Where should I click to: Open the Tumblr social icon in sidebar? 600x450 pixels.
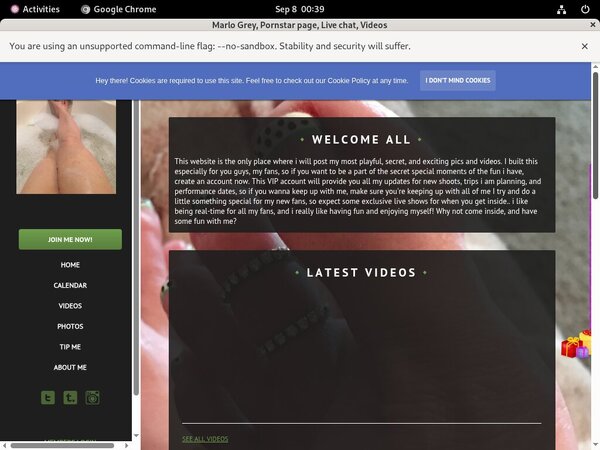[70, 397]
